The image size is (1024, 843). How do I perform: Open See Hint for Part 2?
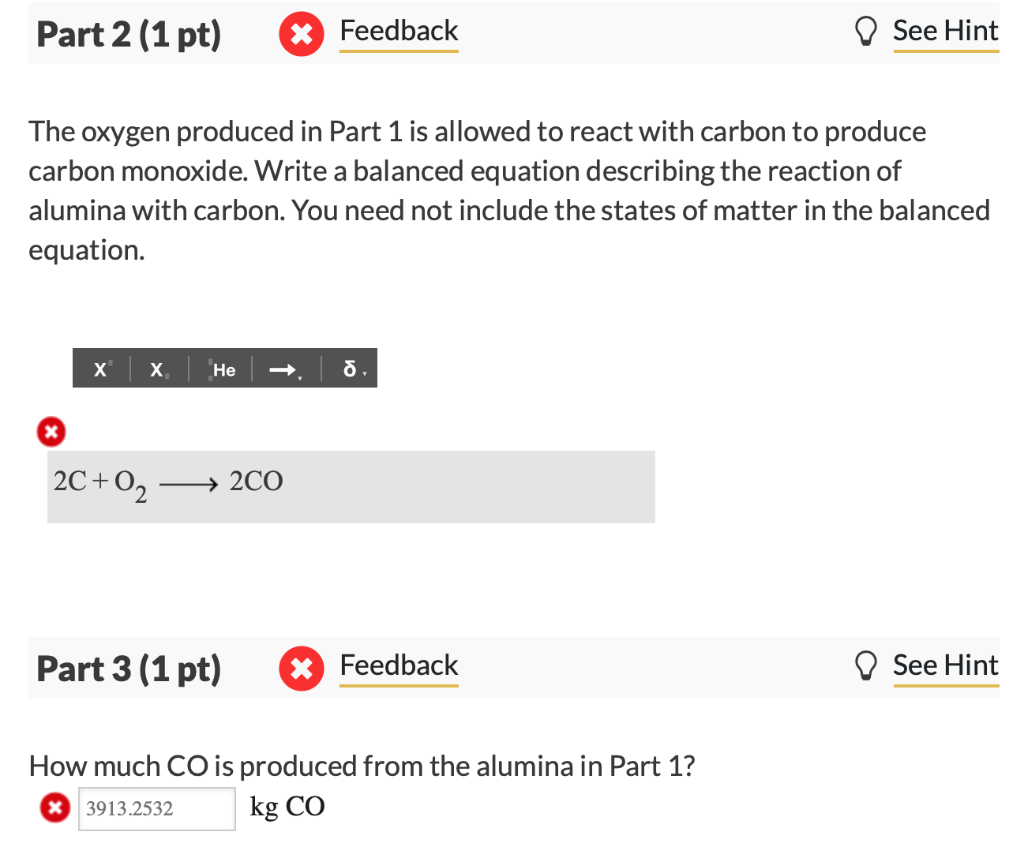point(944,32)
